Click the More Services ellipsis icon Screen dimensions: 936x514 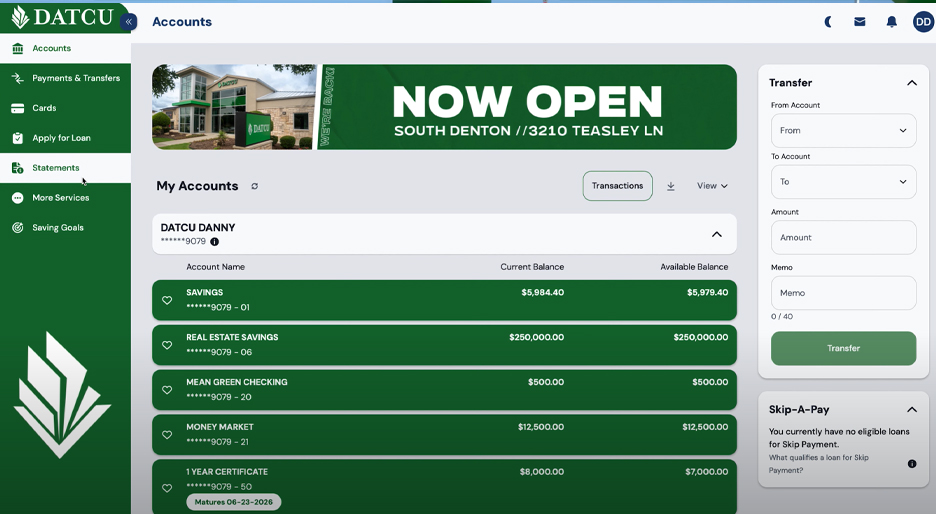17,198
